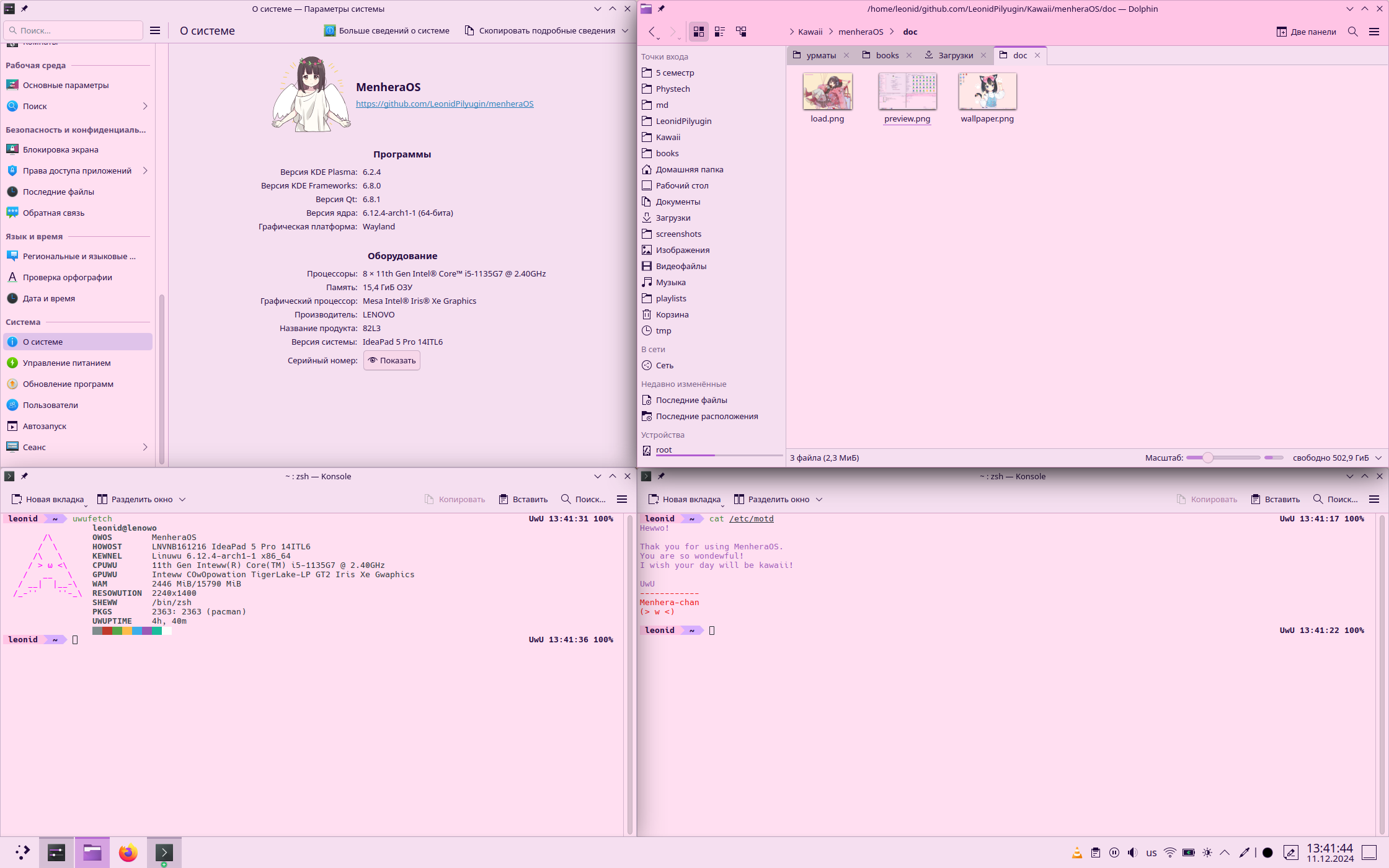This screenshot has height=868, width=1389.
Task: Switch to the books tab in Dolphin
Action: (887, 55)
